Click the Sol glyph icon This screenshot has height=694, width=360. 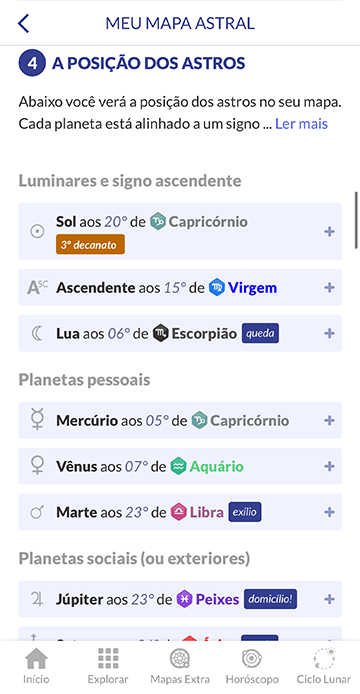pyautogui.click(x=37, y=231)
